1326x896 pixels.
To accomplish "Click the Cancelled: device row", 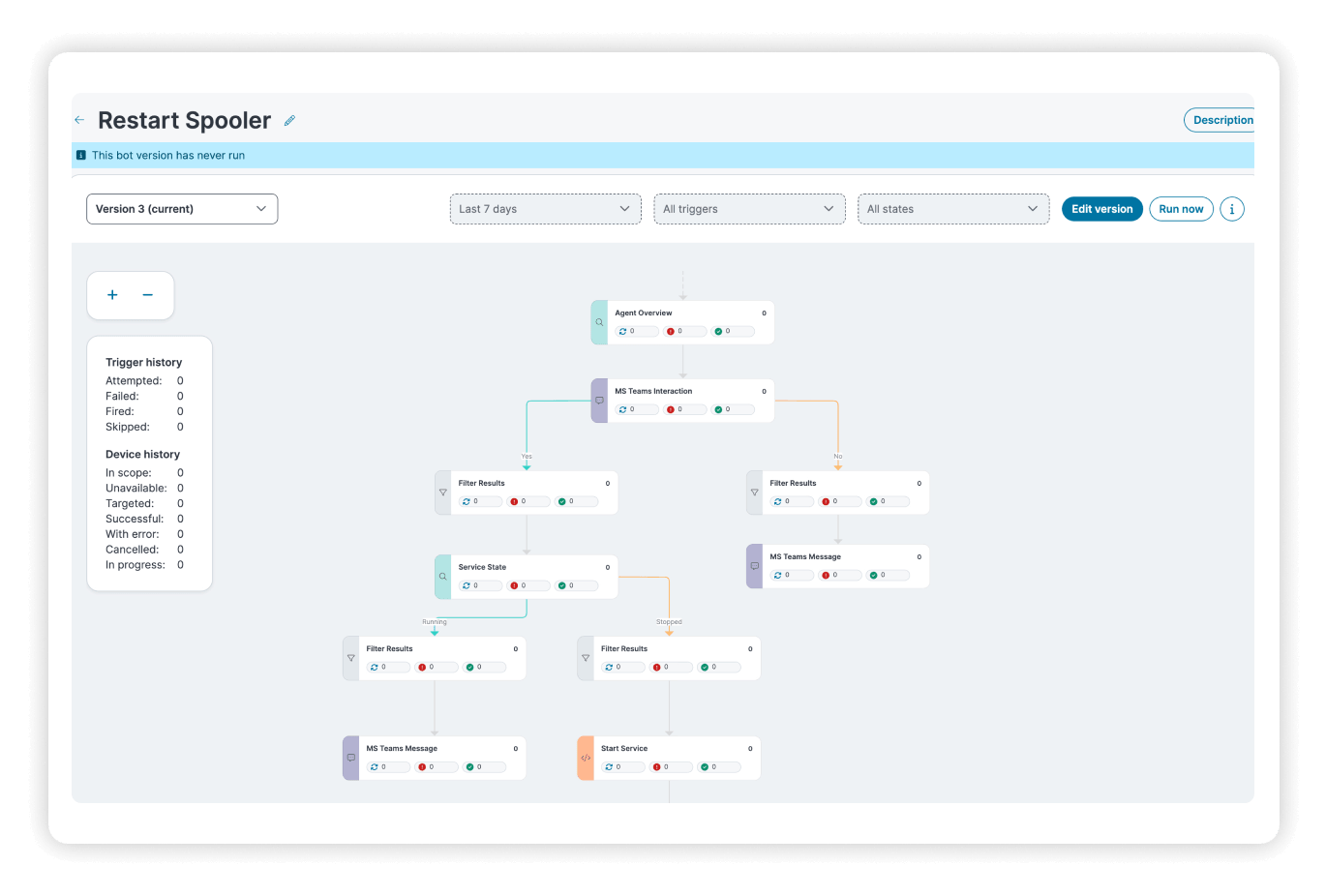I will click(144, 550).
